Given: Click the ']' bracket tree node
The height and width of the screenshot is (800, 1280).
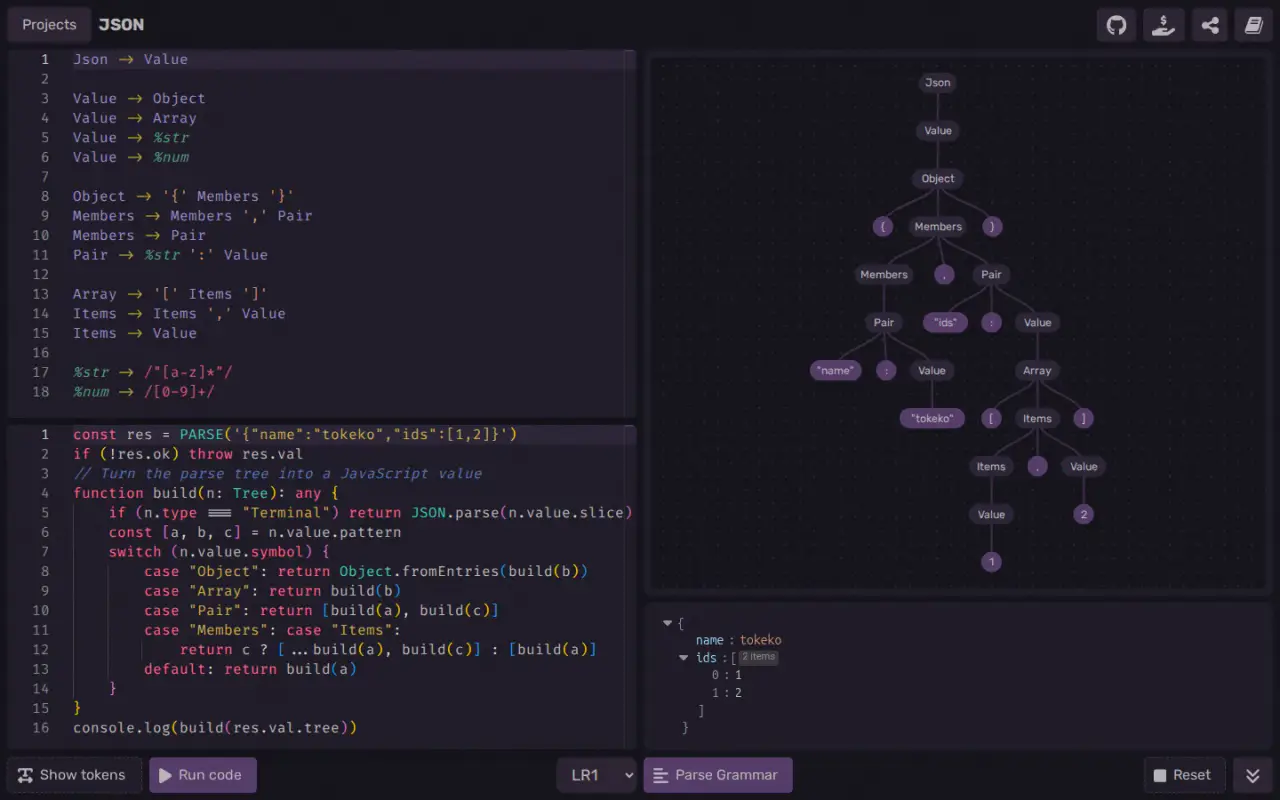Looking at the screenshot, I should (x=1083, y=419).
